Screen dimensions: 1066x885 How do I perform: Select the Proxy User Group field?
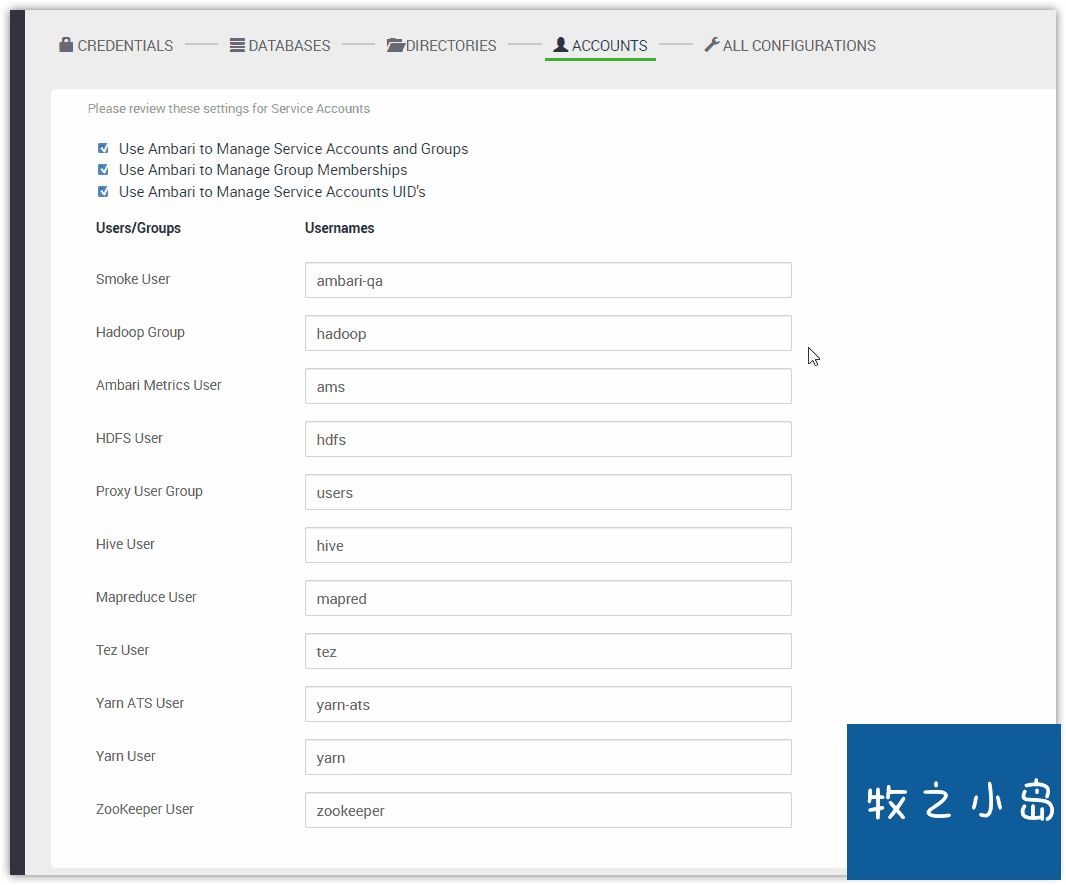point(548,492)
